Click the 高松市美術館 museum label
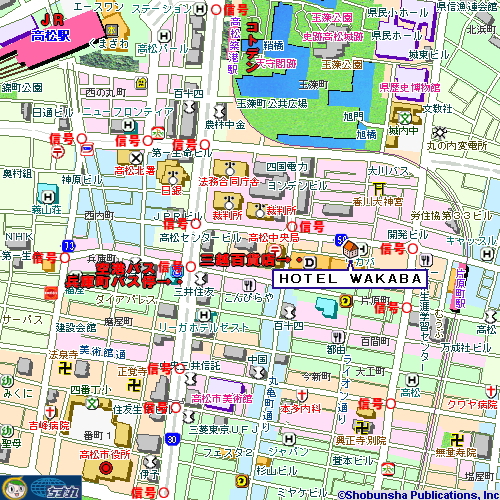The image size is (500, 500). (x=222, y=398)
